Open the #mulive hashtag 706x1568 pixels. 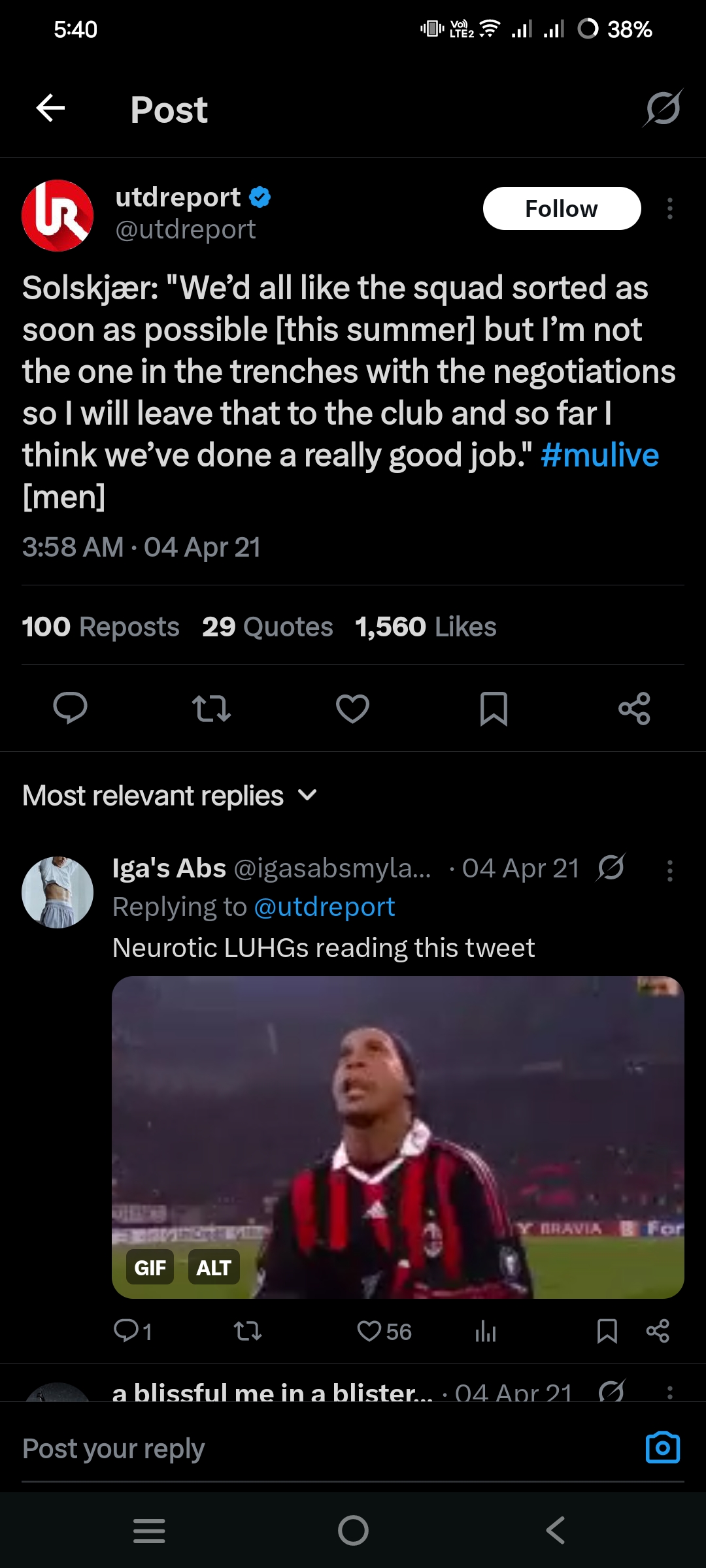599,455
